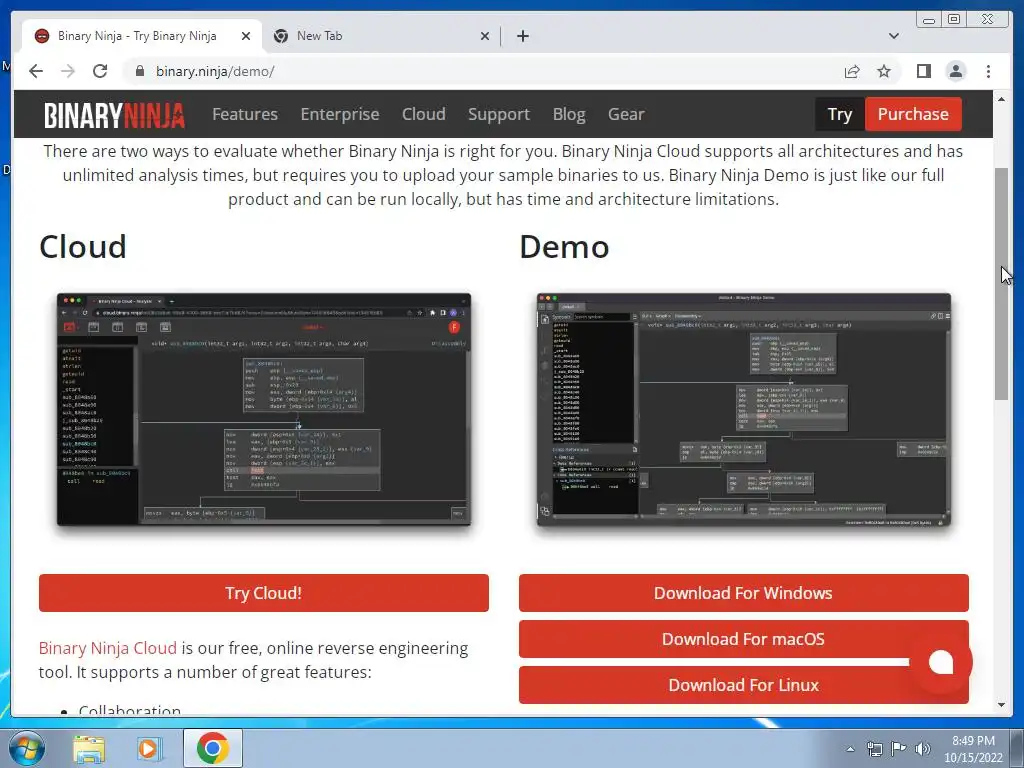1024x768 pixels.
Task: Switch to New Tab tab
Action: coord(382,36)
